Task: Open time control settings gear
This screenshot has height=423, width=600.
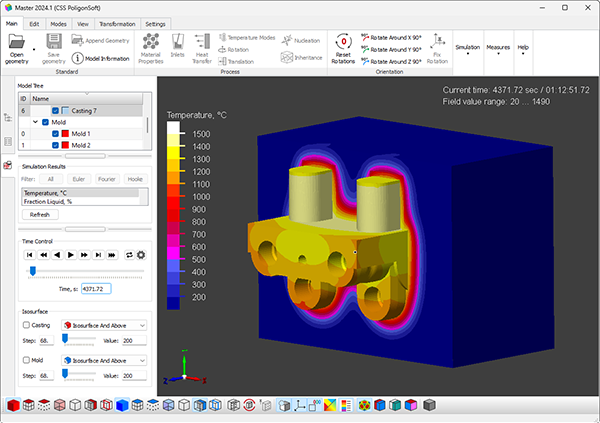Action: 141,255
